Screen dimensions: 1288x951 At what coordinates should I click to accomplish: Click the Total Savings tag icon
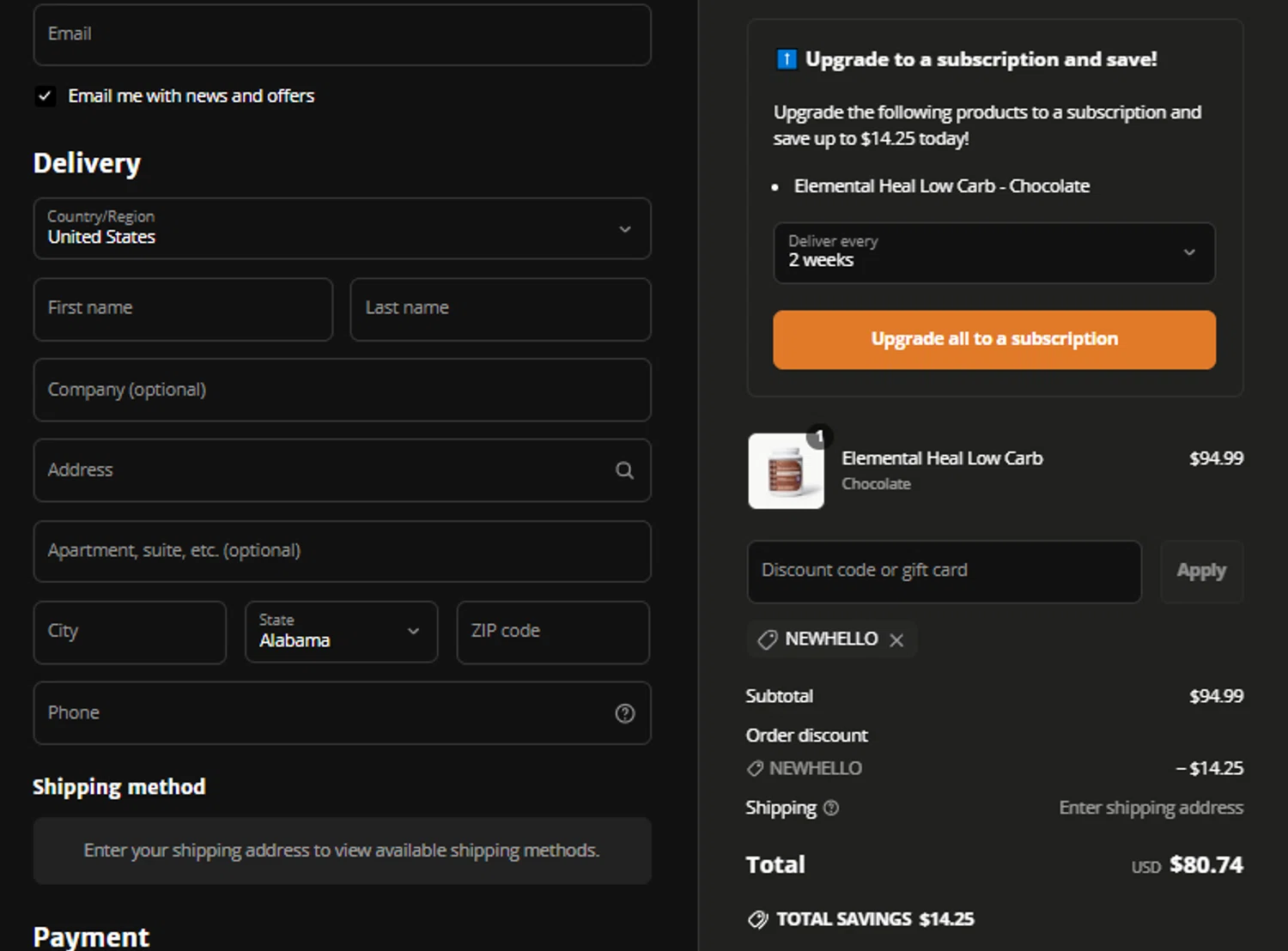(x=757, y=920)
